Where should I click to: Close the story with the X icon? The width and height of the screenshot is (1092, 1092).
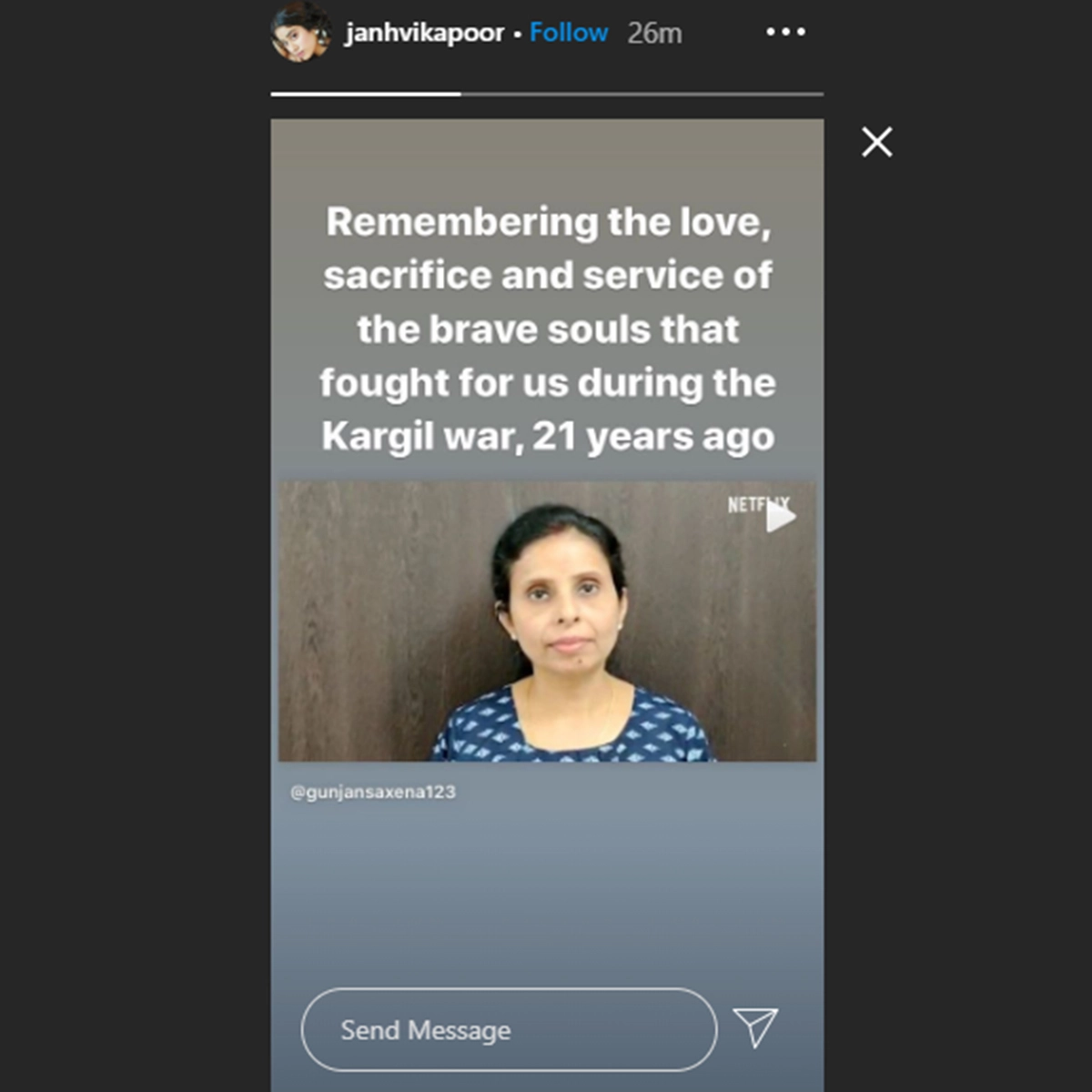point(877,142)
